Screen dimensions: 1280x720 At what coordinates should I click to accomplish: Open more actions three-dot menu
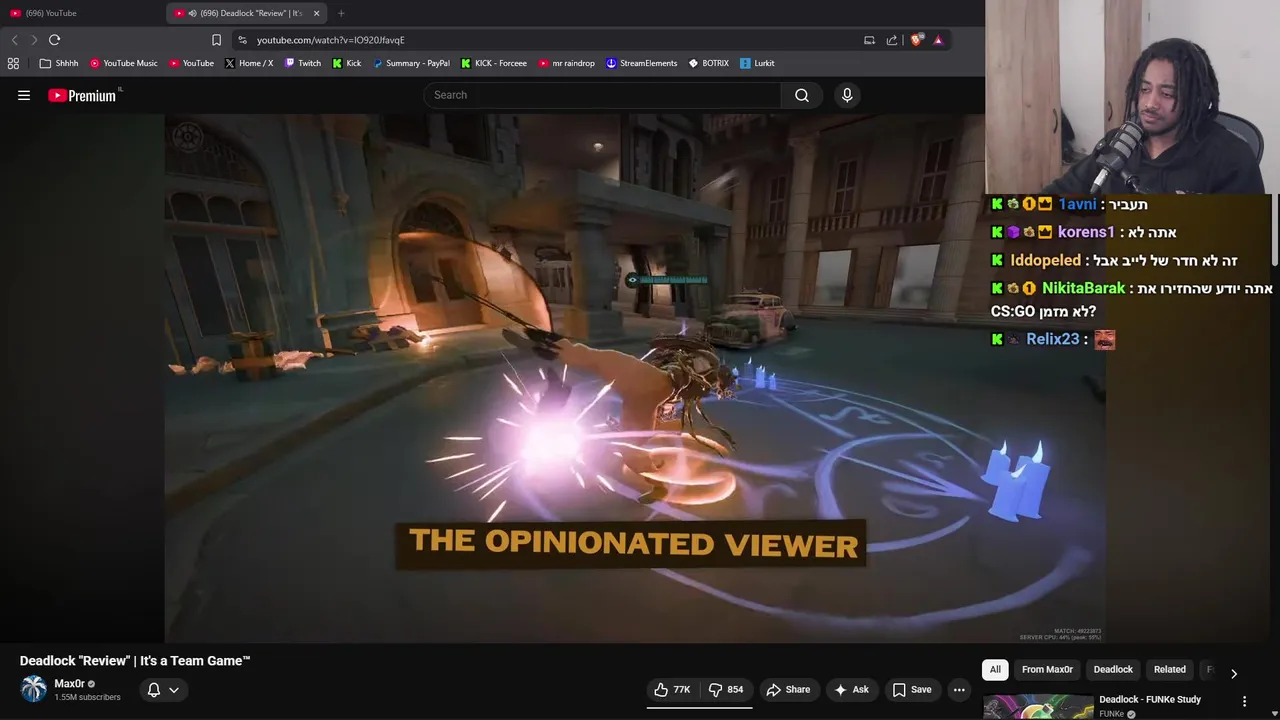(959, 690)
